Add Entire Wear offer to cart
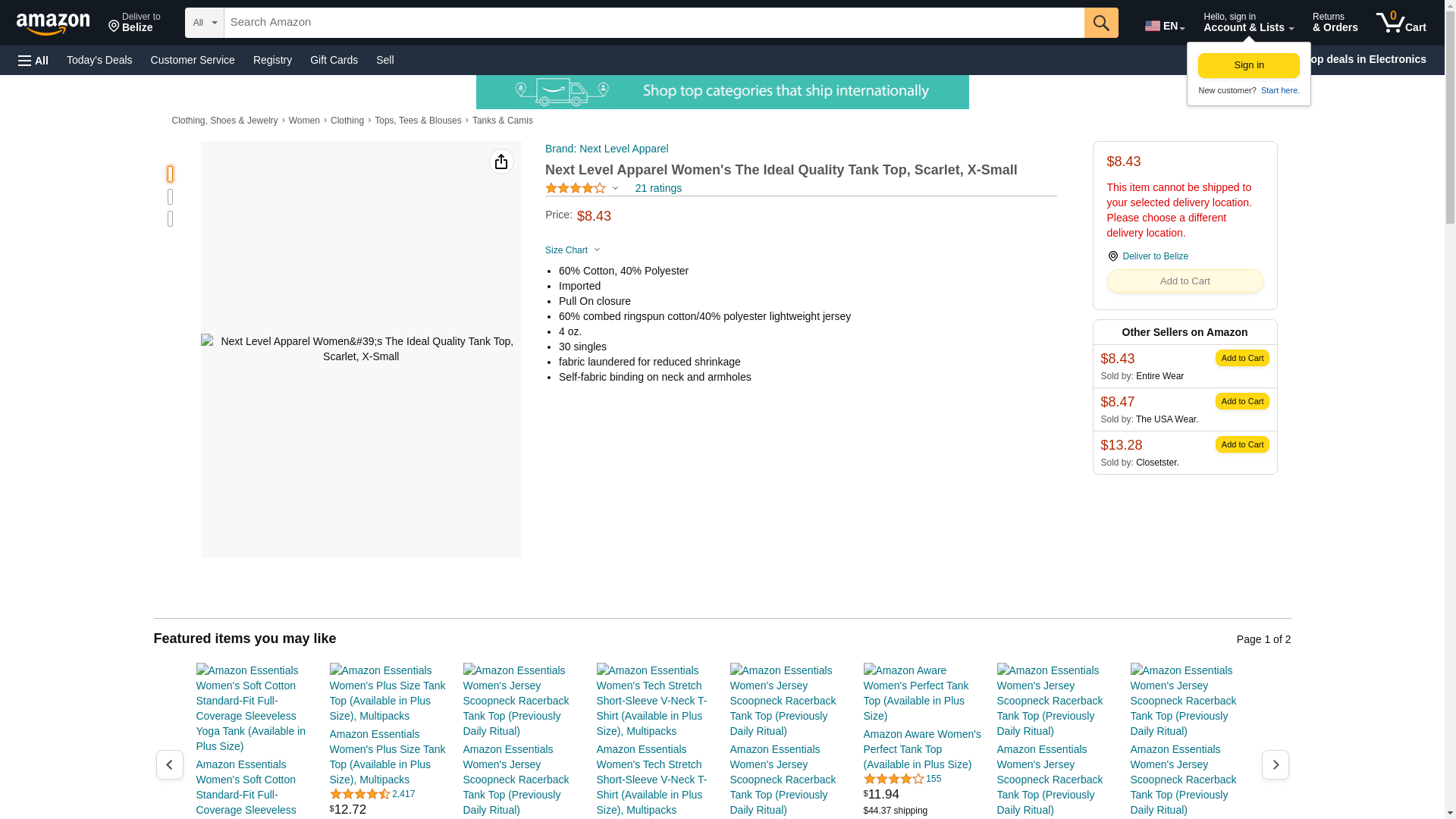 coord(1241,358)
